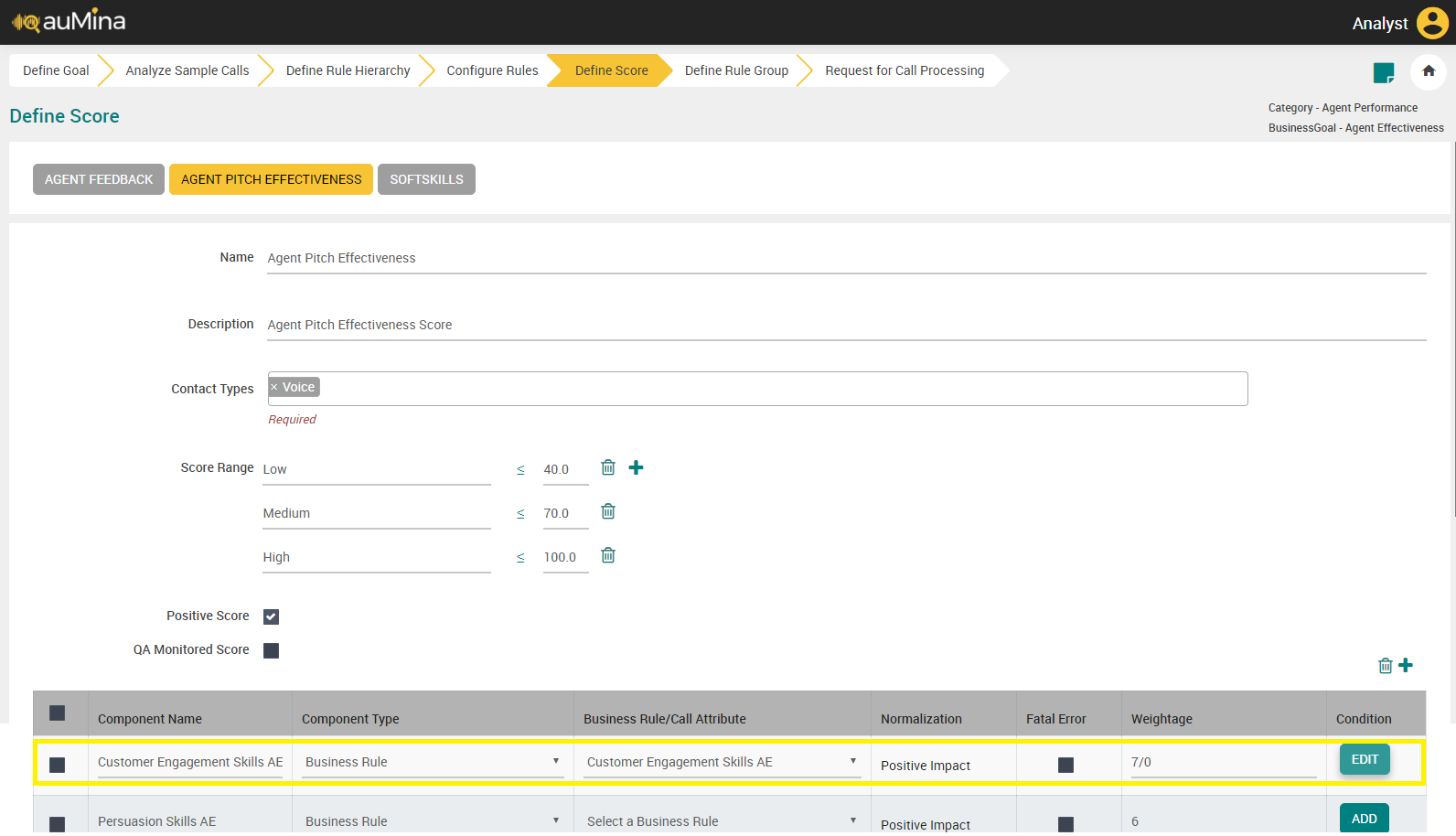Add a component row with table plus icon
1456x836 pixels.
tap(1406, 665)
